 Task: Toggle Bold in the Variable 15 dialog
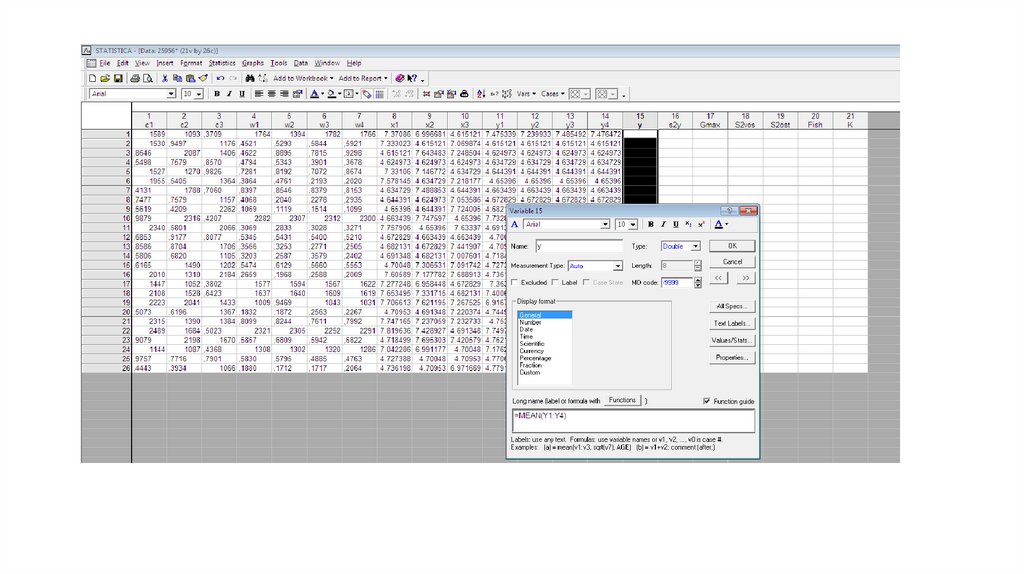649,225
